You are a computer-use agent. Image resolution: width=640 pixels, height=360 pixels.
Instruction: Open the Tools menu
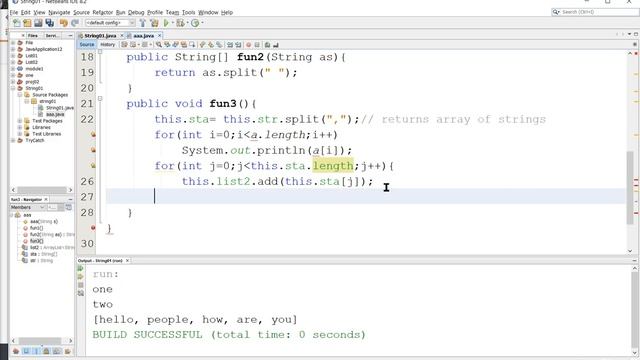[x=188, y=12]
